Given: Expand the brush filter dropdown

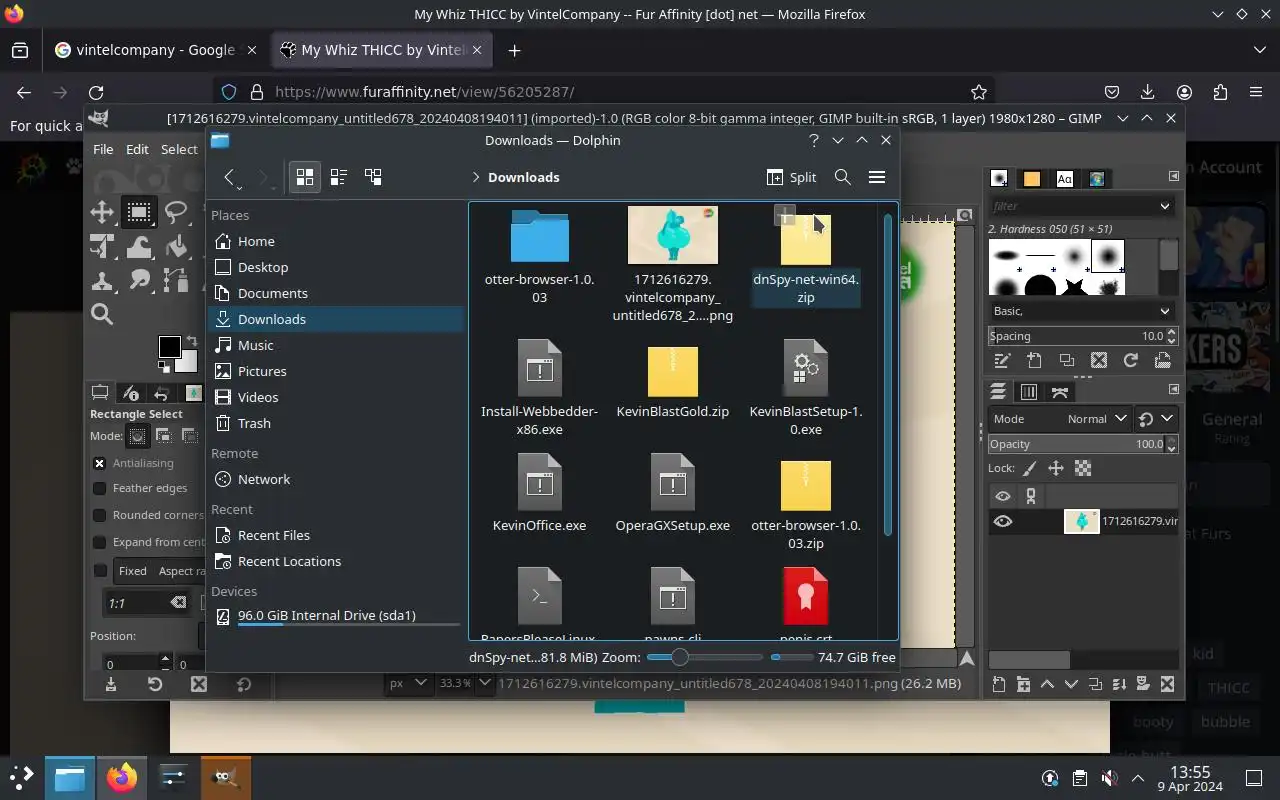Looking at the screenshot, I should [1164, 206].
